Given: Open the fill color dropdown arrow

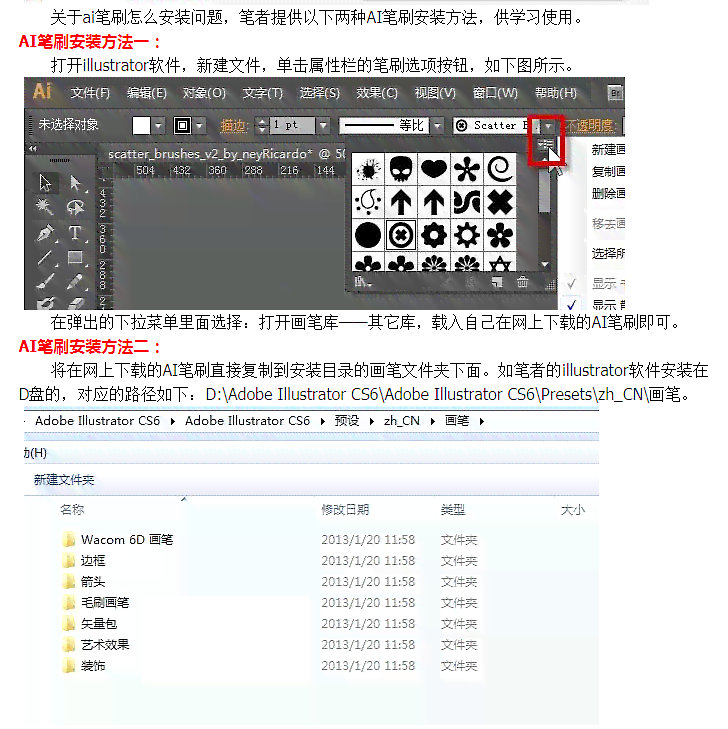Looking at the screenshot, I should click(159, 126).
